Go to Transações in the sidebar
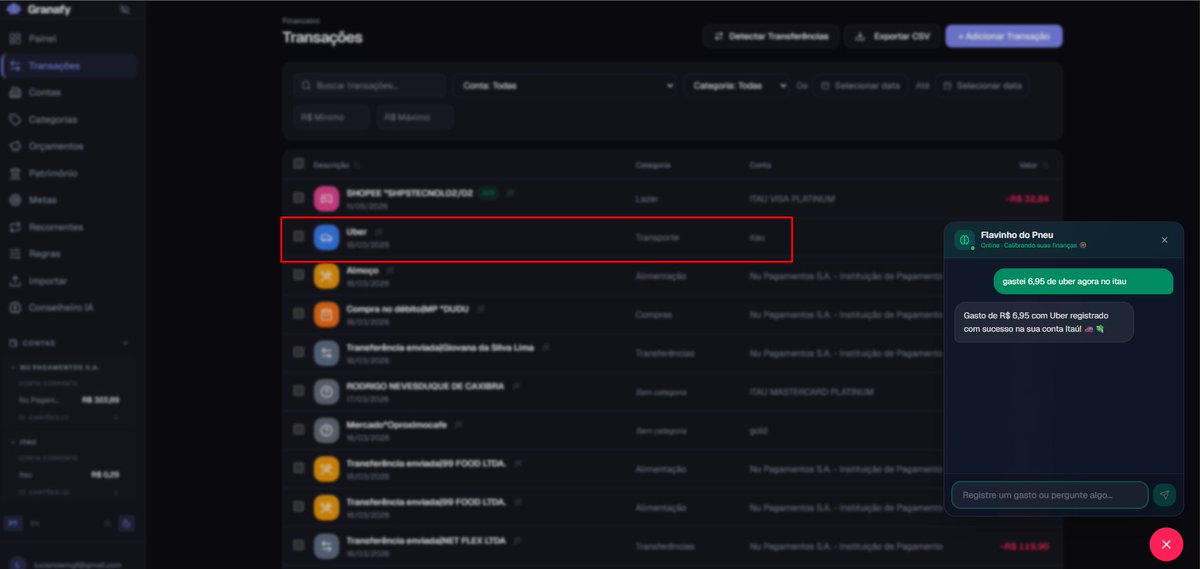Image resolution: width=1200 pixels, height=569 pixels. (69, 66)
